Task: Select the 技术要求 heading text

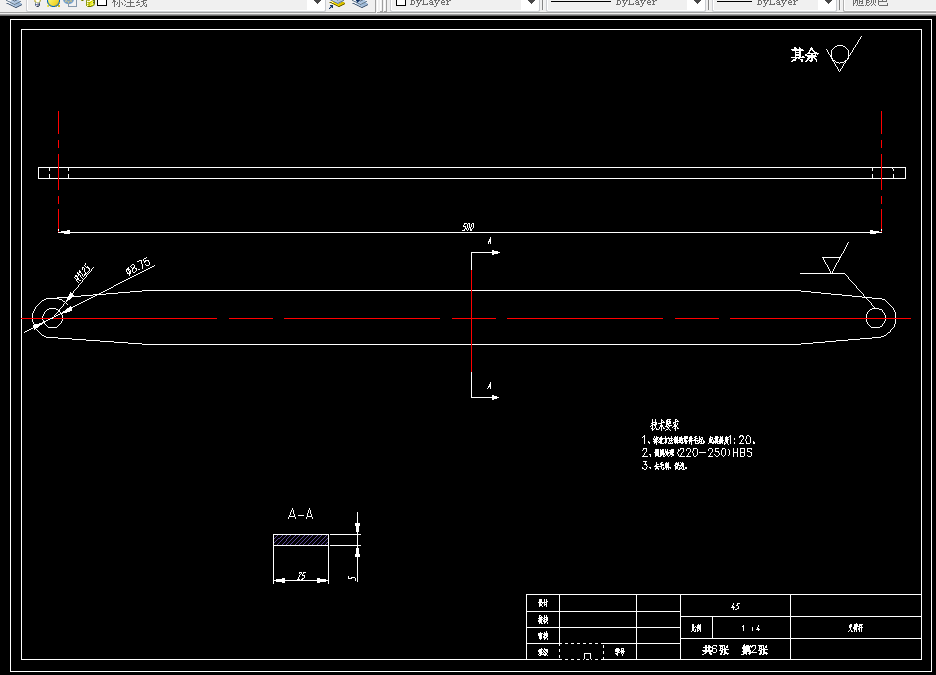Action: point(664,425)
